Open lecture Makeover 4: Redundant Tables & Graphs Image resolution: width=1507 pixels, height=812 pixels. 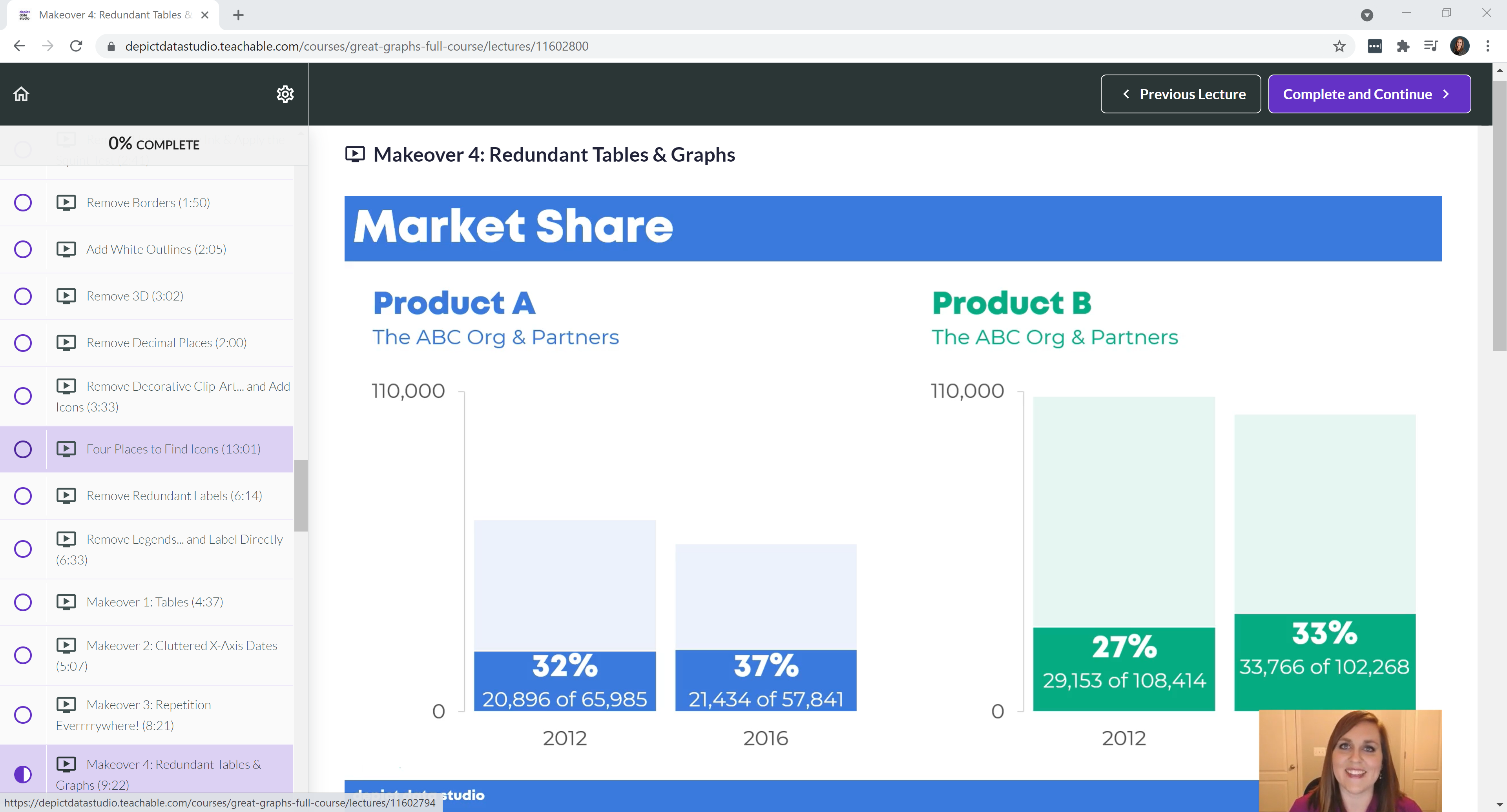pyautogui.click(x=146, y=769)
